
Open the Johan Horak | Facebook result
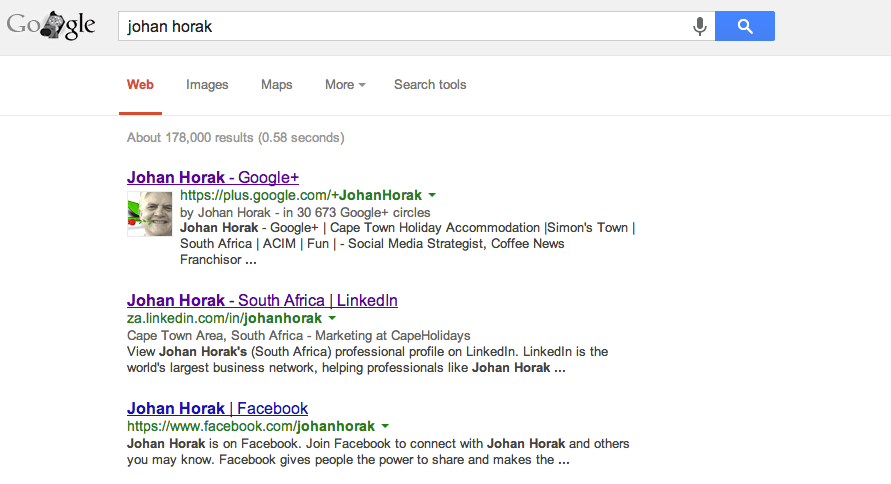point(217,408)
